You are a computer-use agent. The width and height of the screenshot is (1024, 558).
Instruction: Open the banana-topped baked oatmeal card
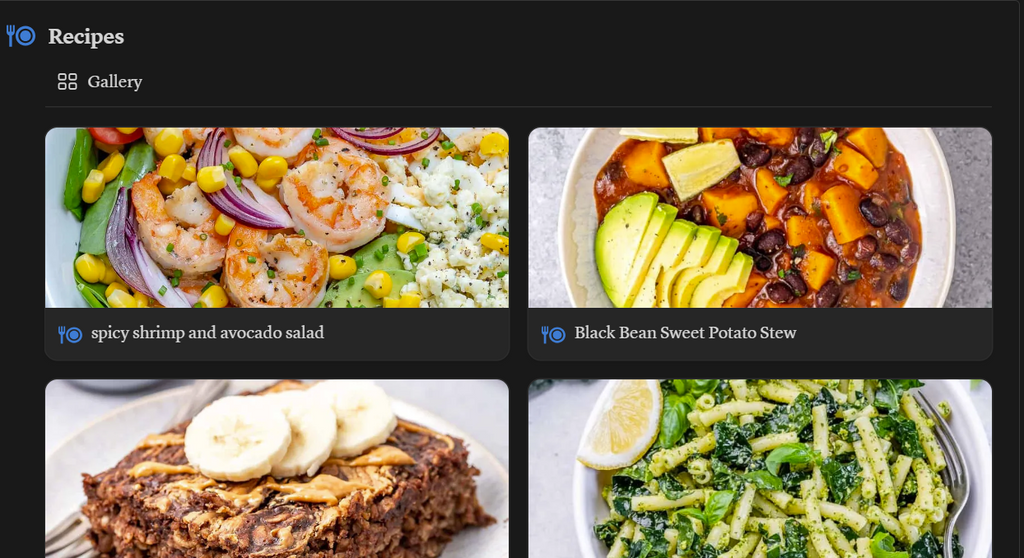click(277, 468)
